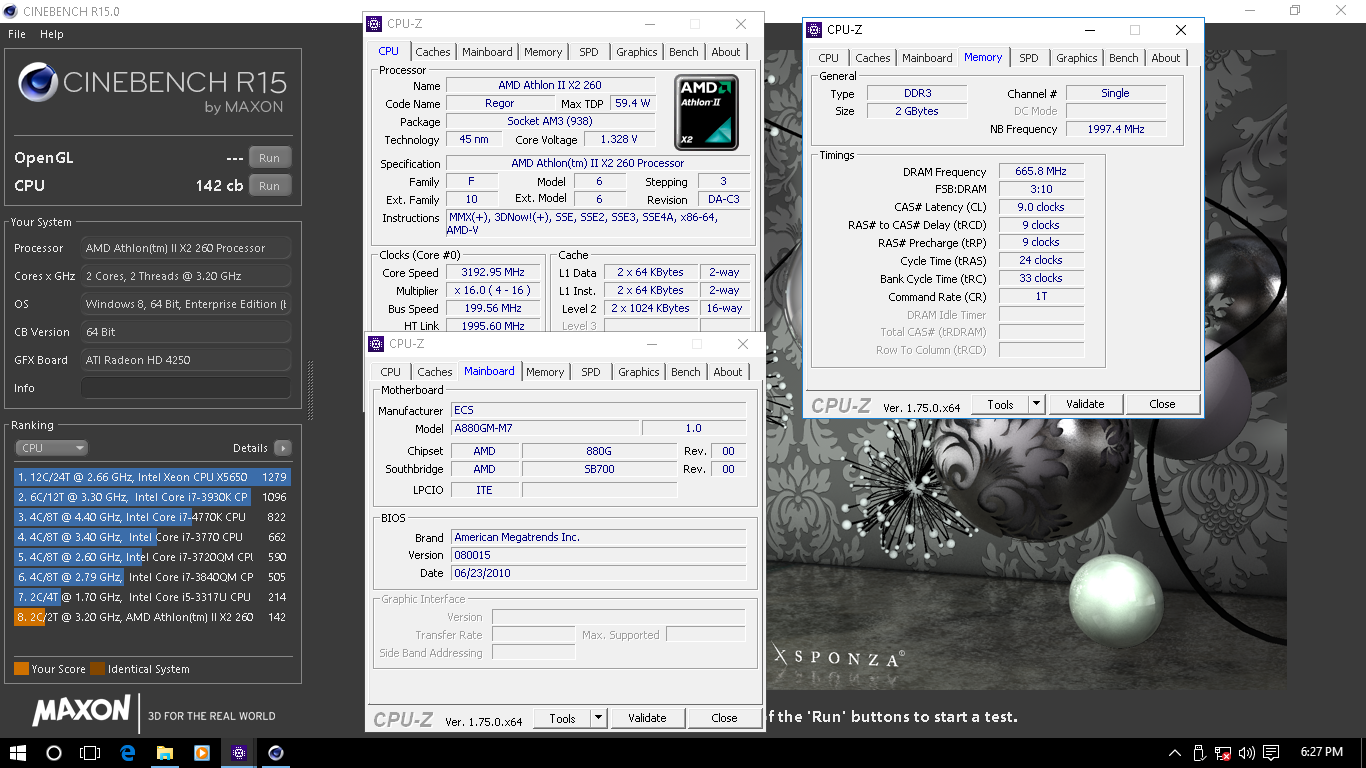Click CPU-Z icon in Memory window title bar
The width and height of the screenshot is (1366, 768).
[x=814, y=30]
